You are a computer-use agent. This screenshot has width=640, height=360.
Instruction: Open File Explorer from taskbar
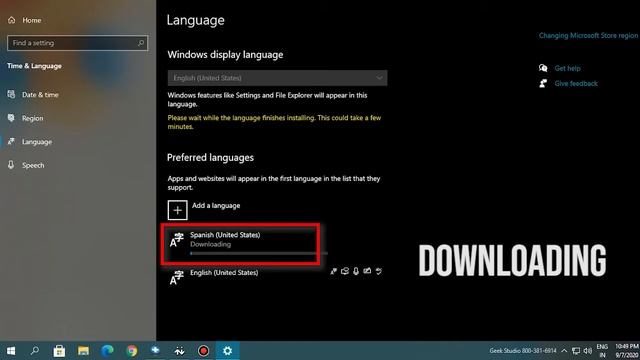pyautogui.click(x=83, y=351)
